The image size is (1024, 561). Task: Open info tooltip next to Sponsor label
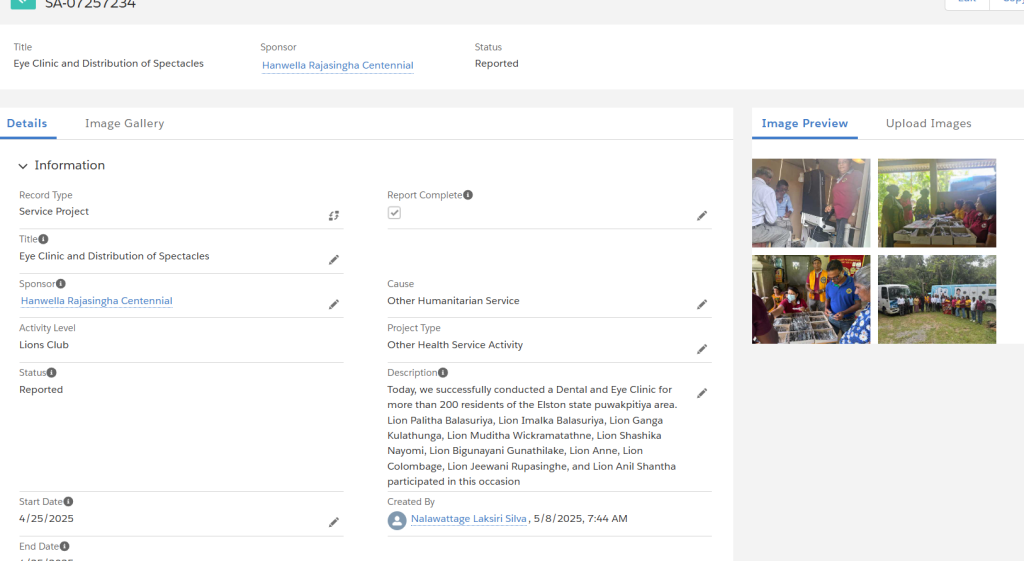[x=61, y=283]
